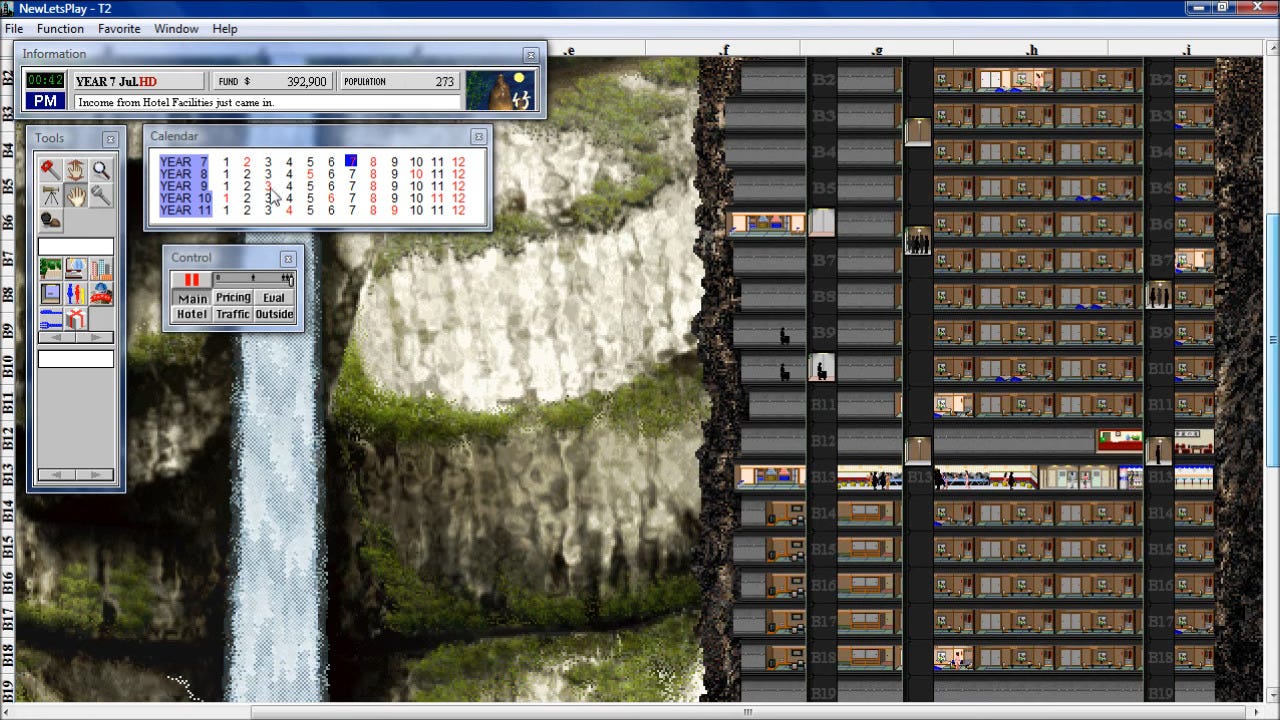
Task: Click the POPULATION 273 readout
Action: [398, 81]
